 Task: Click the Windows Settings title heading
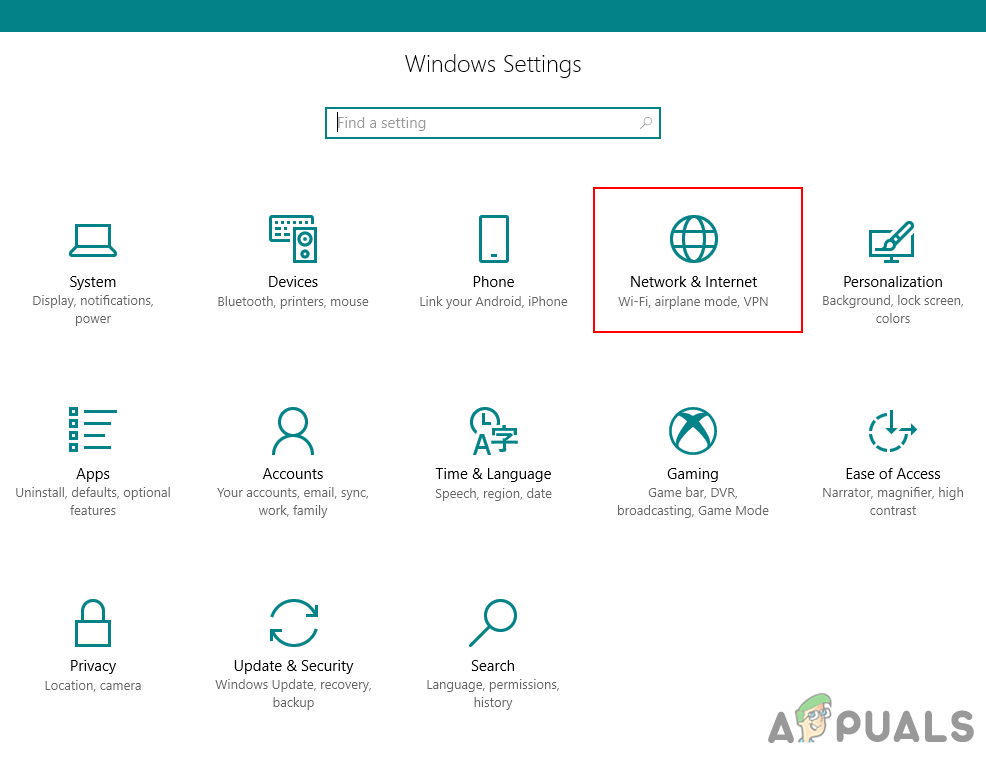coord(493,64)
